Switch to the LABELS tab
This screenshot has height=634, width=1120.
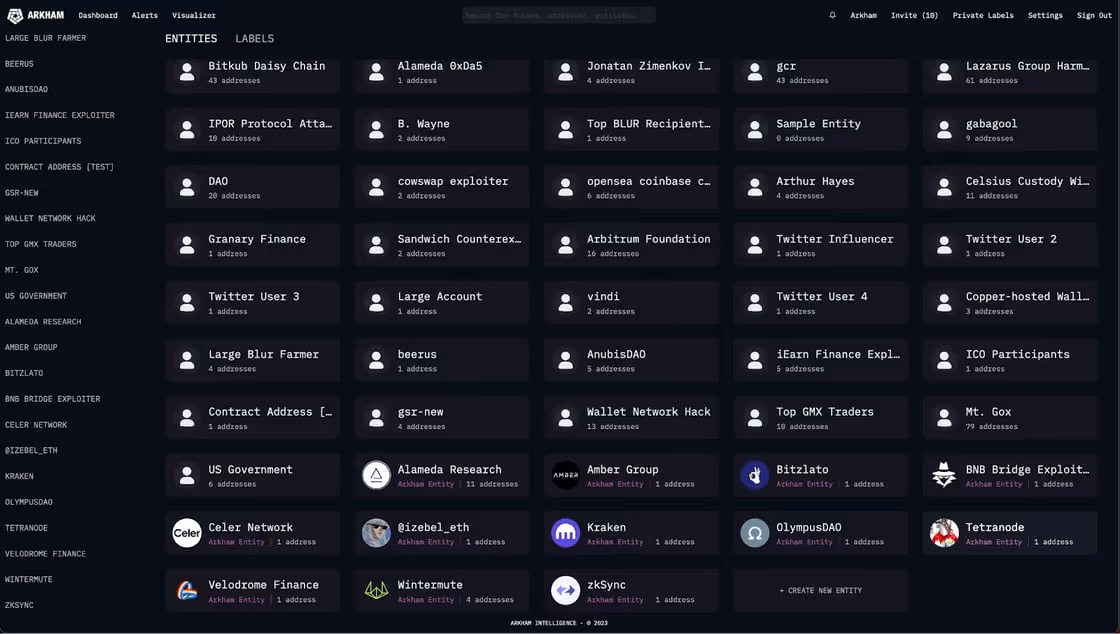tap(254, 39)
